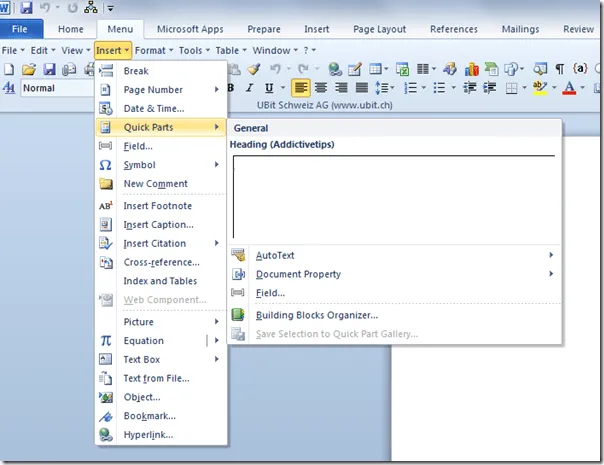Expand the Picture submenu
The height and width of the screenshot is (465, 604).
coord(161,322)
